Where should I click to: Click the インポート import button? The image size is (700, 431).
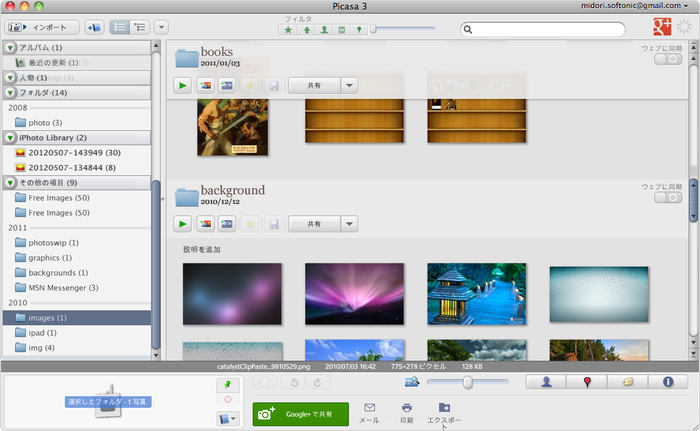[42, 27]
